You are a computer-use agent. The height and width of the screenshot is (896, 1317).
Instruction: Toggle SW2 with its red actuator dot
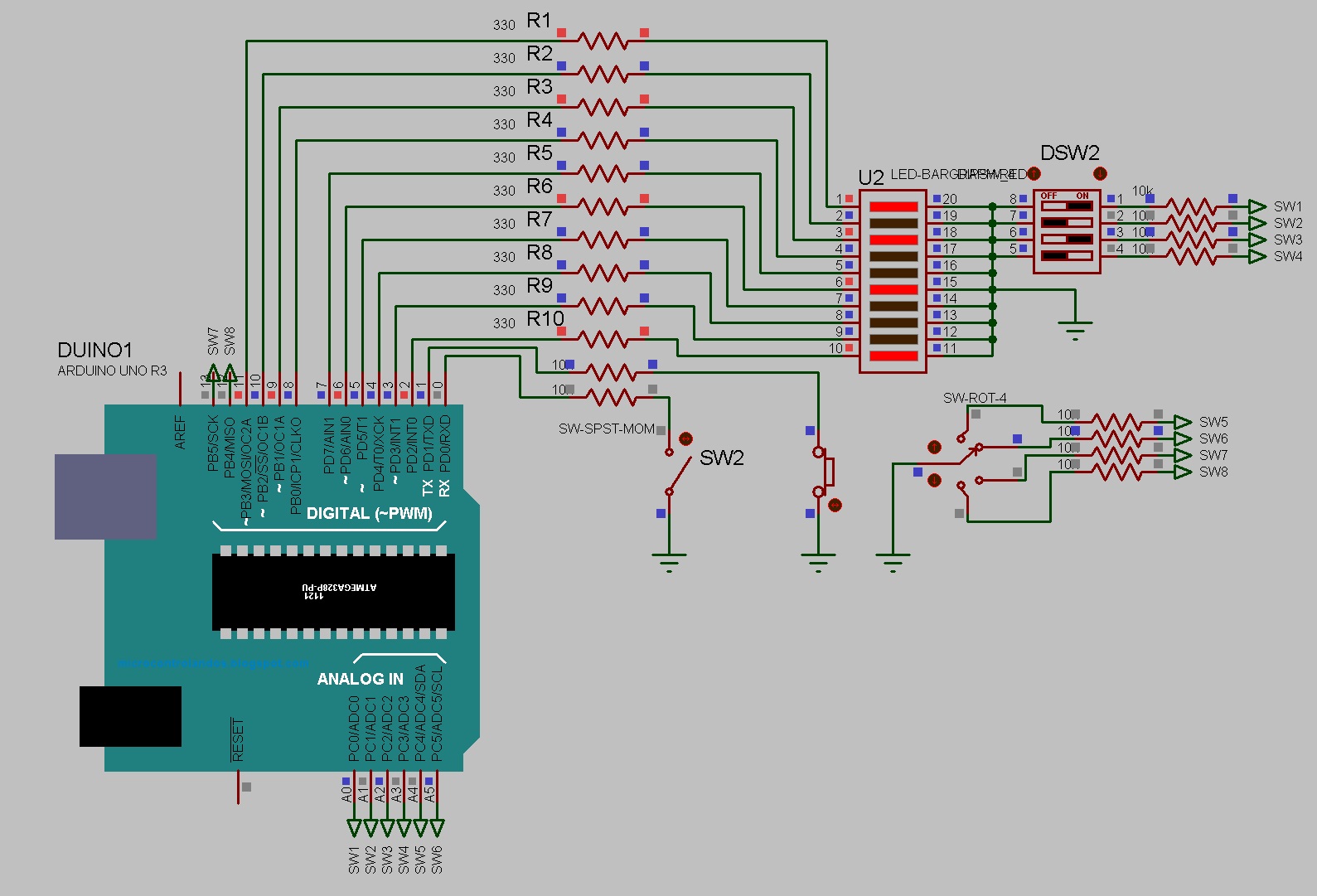pos(685,438)
